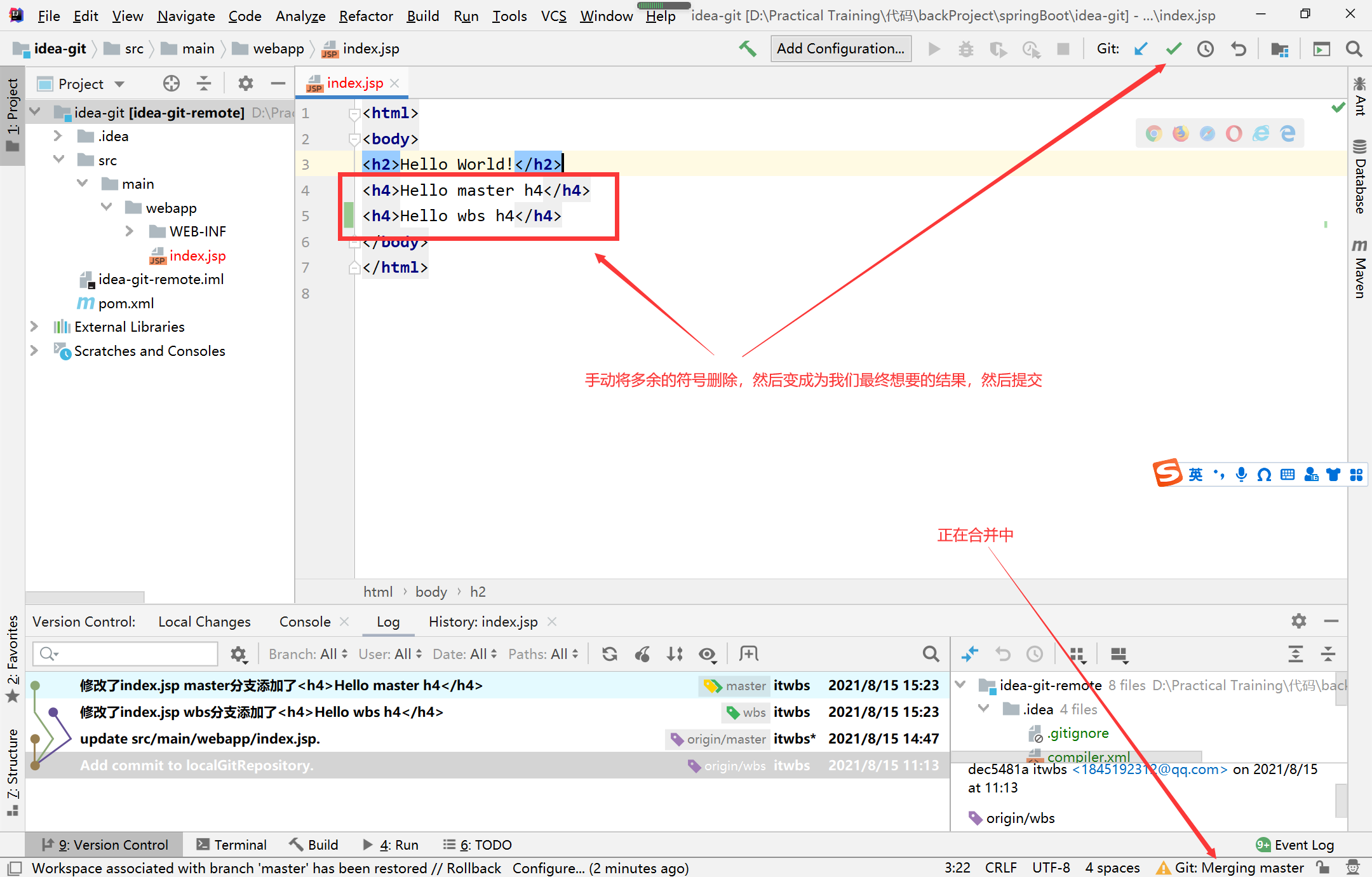
Task: Open in Opera browser icon
Action: (x=1234, y=133)
